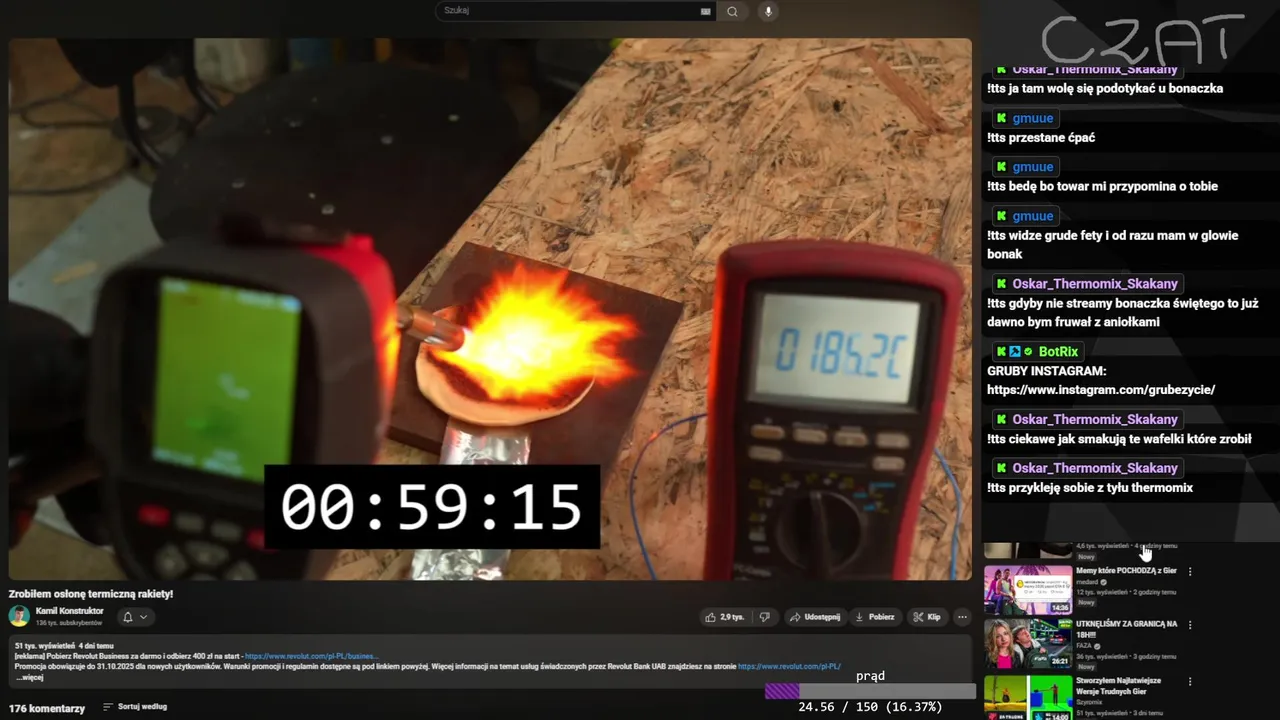Expand description with ...więcej

coord(29,677)
